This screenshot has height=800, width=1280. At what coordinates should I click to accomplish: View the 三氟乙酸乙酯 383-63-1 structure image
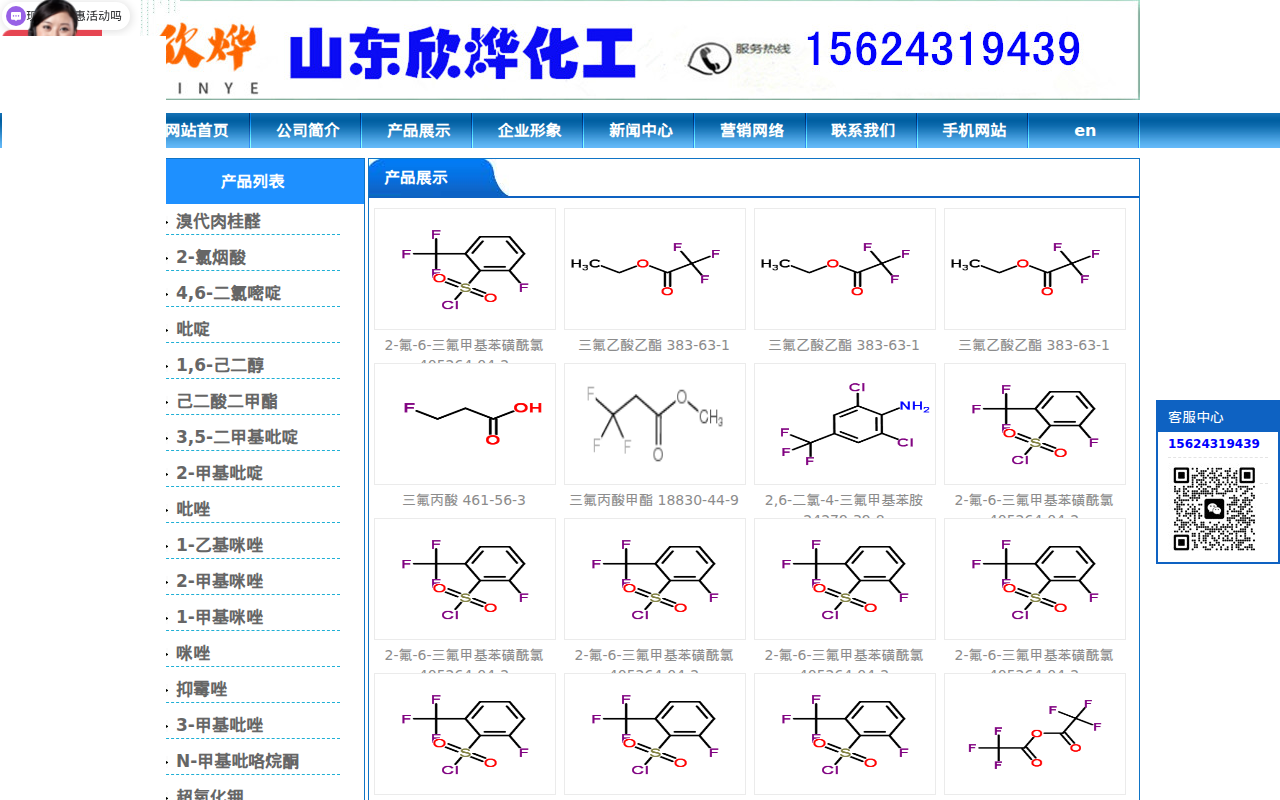pyautogui.click(x=654, y=268)
